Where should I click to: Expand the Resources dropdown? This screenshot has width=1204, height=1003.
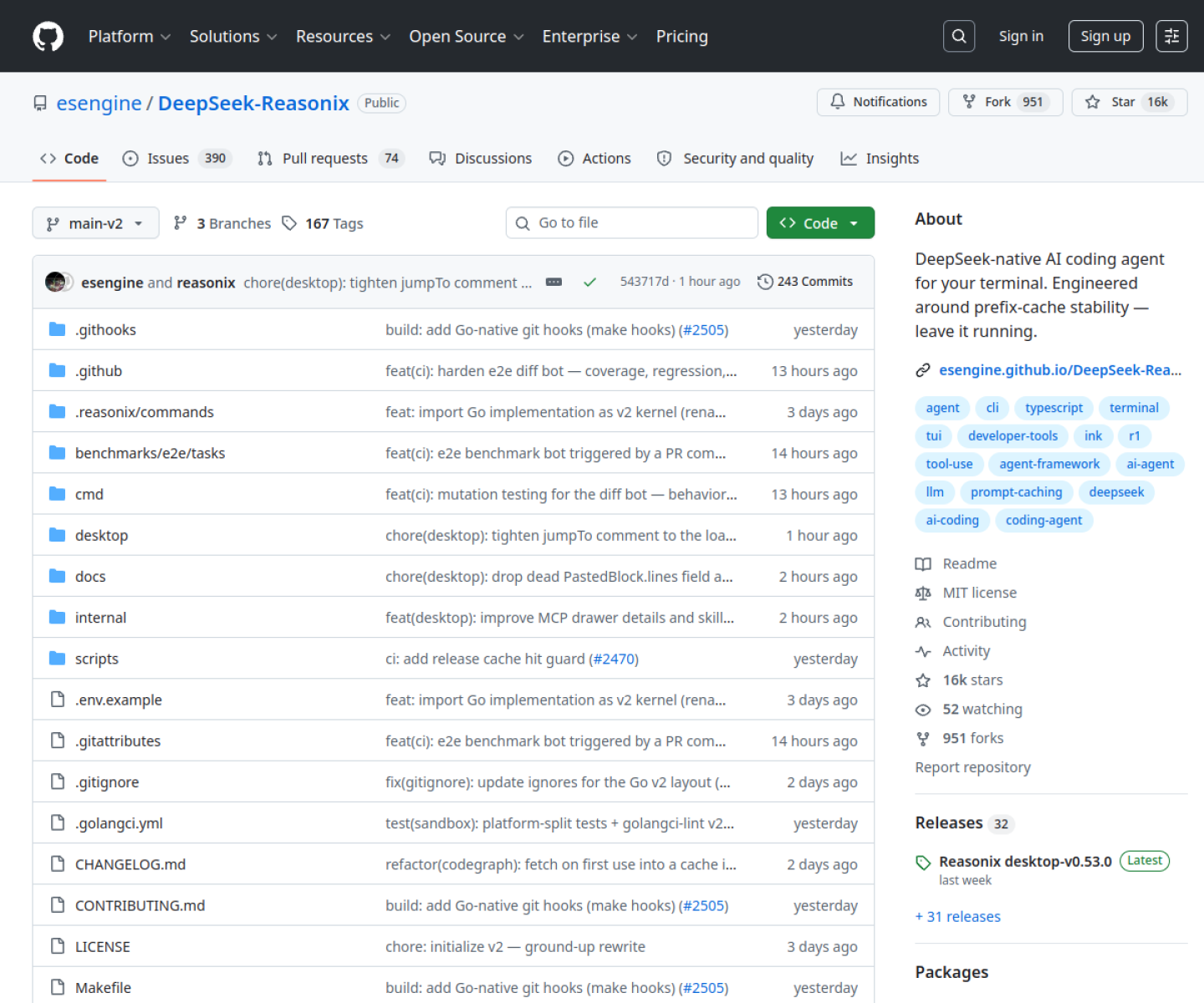click(344, 36)
